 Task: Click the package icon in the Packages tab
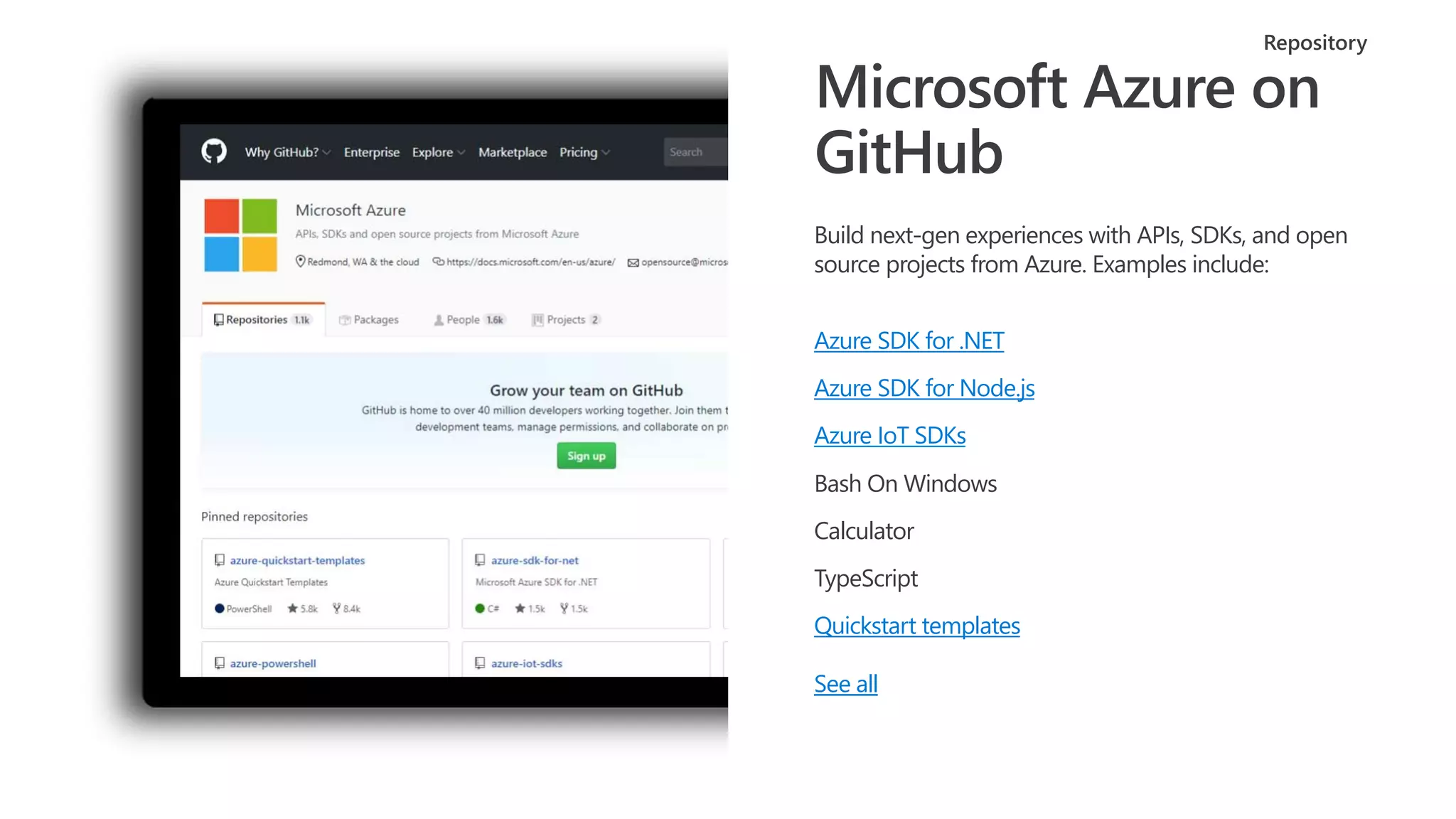click(x=345, y=320)
